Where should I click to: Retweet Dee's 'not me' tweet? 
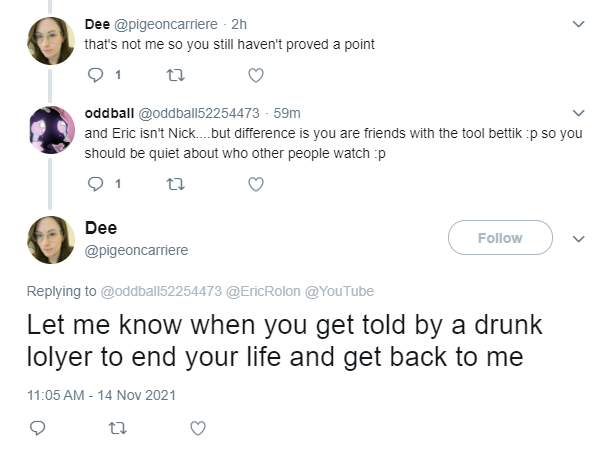click(176, 75)
